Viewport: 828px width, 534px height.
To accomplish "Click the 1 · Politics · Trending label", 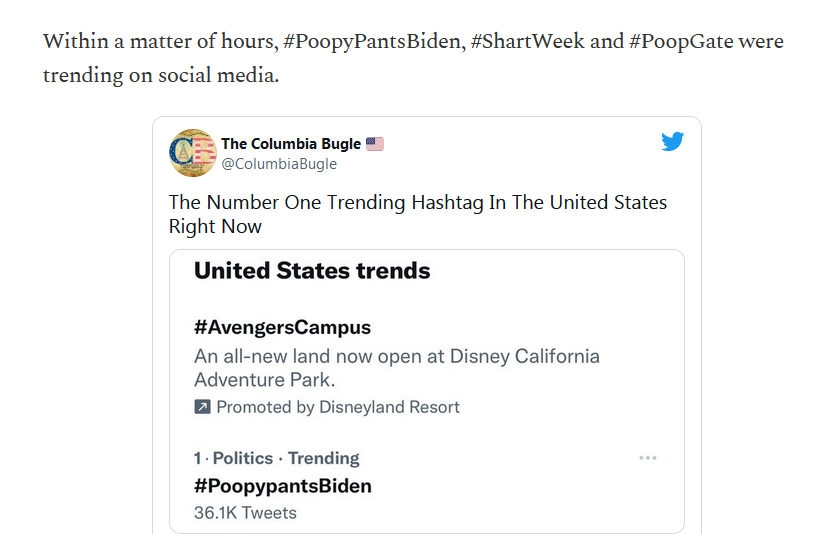I will [x=277, y=458].
